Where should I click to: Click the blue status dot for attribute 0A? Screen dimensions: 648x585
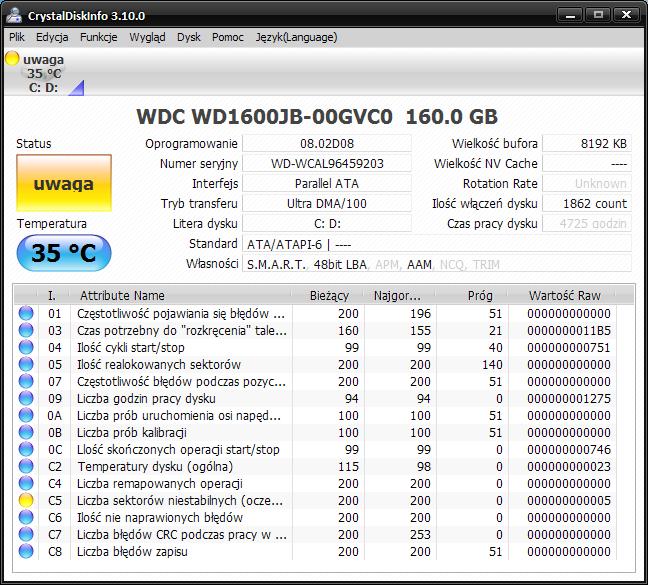click(26, 415)
